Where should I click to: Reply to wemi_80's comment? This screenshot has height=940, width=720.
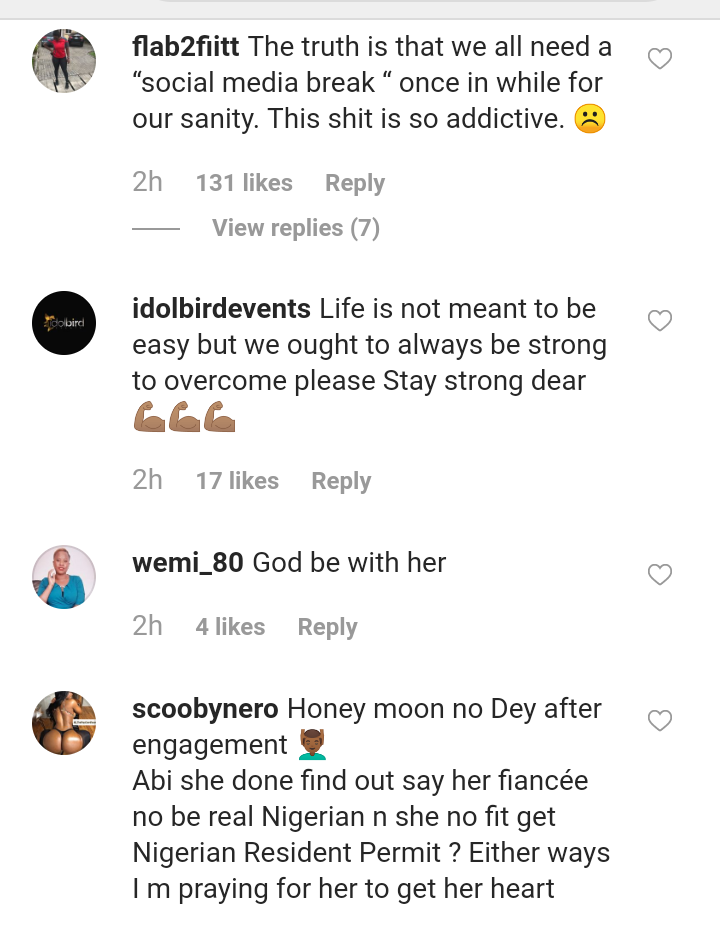coord(327,627)
